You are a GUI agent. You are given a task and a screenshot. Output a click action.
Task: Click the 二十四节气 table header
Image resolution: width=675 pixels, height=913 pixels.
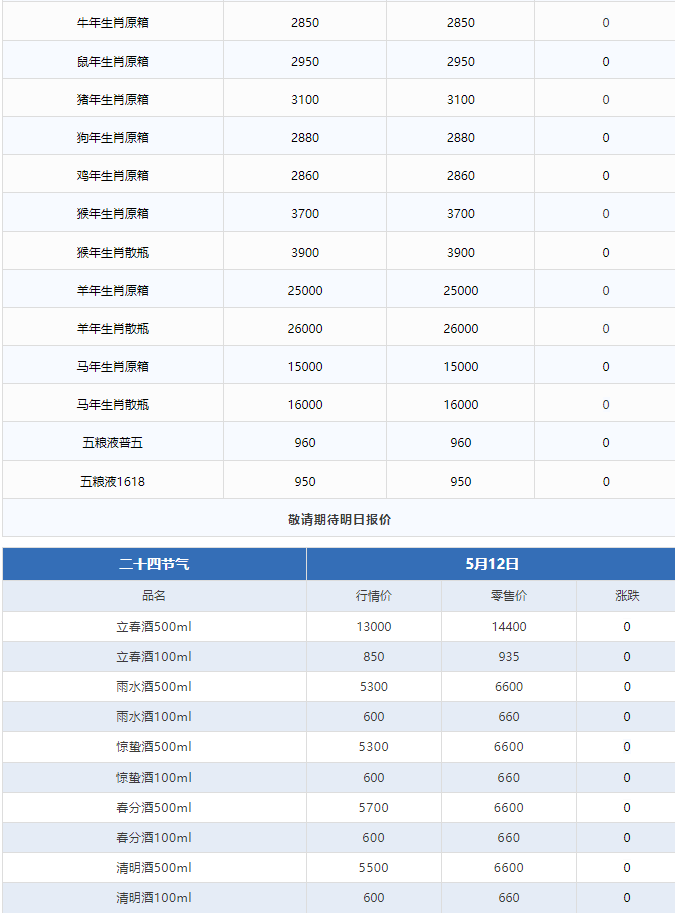tap(154, 564)
